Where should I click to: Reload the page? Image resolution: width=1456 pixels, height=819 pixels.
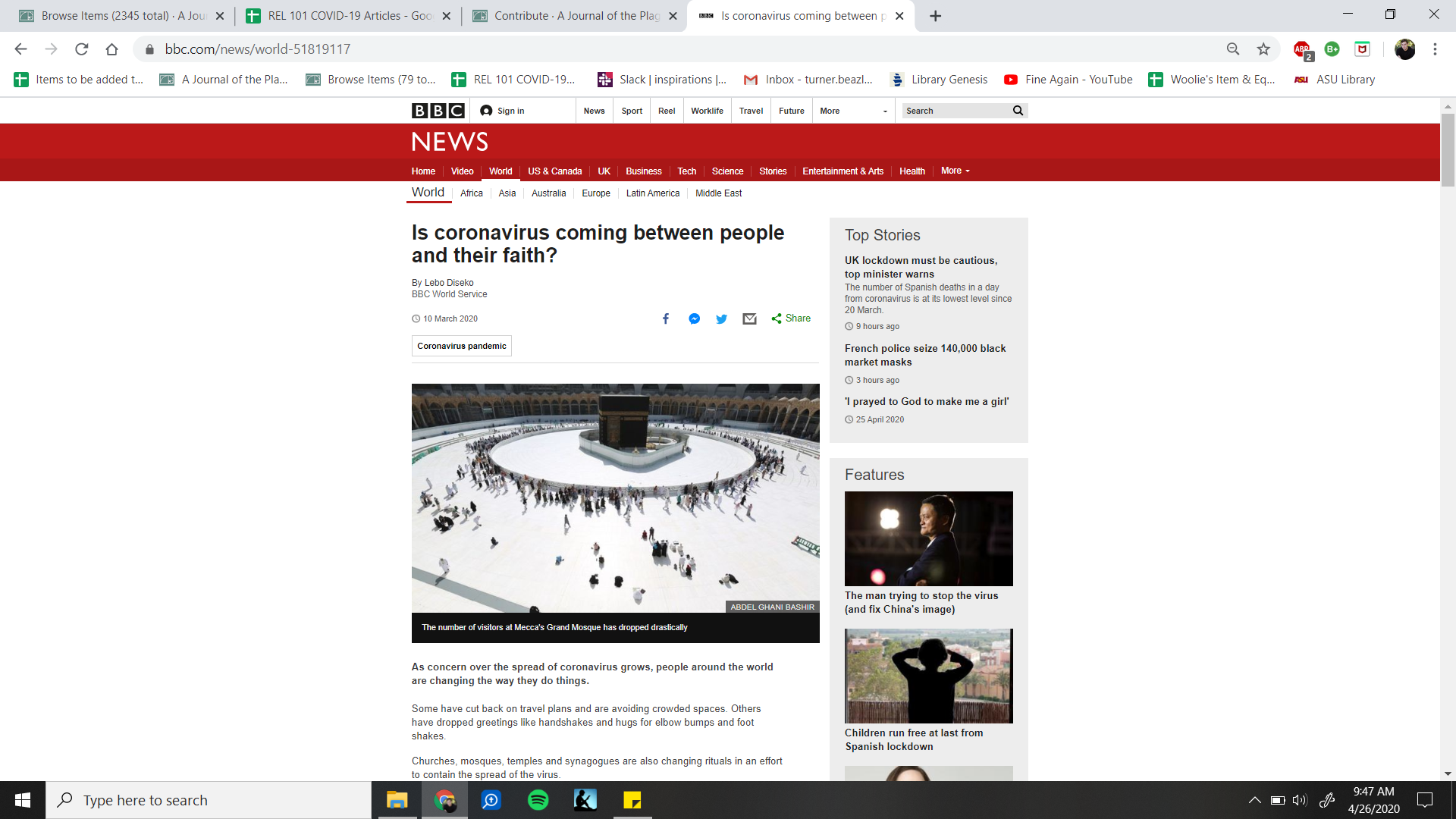[x=81, y=49]
